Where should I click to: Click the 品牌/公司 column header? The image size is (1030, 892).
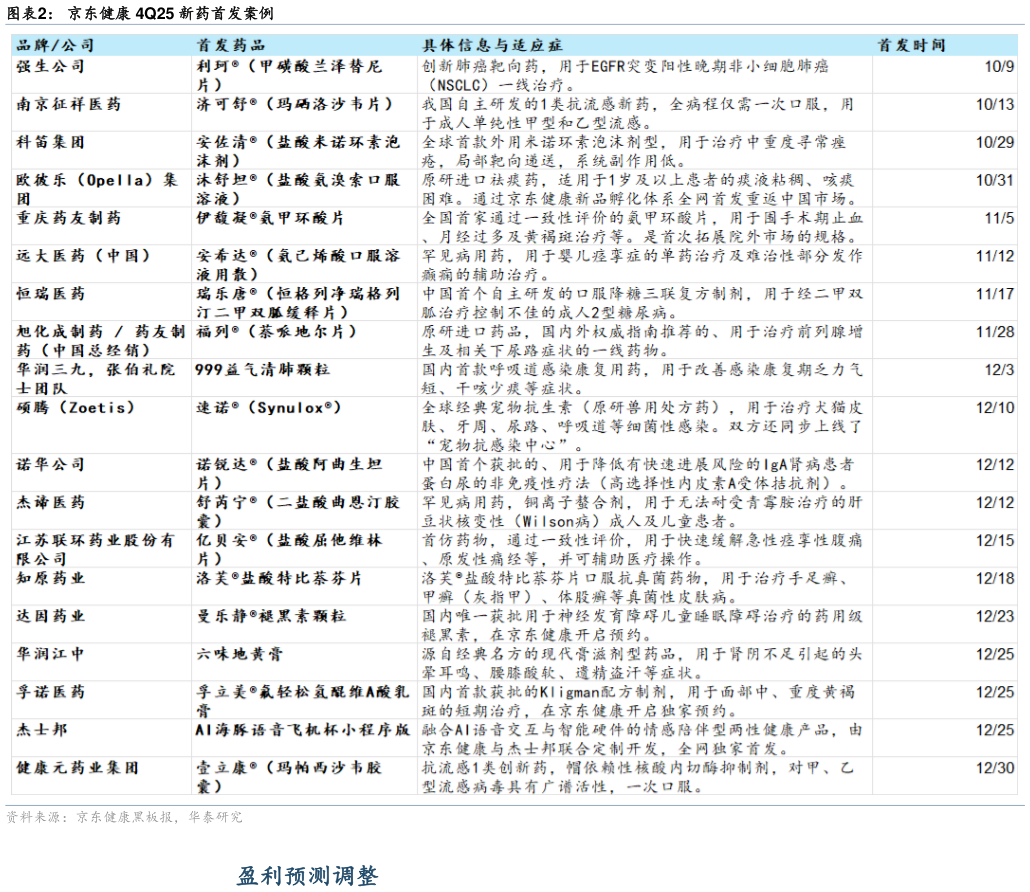click(56, 45)
